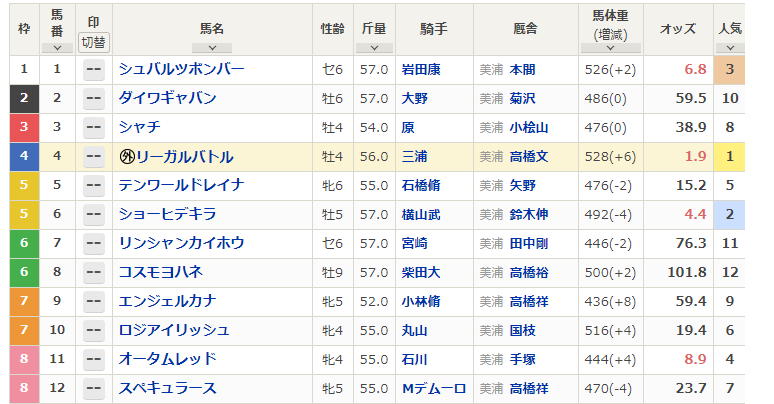The height and width of the screenshot is (404, 774).
Task: Open jockey 大野 profile
Action: tap(415, 98)
